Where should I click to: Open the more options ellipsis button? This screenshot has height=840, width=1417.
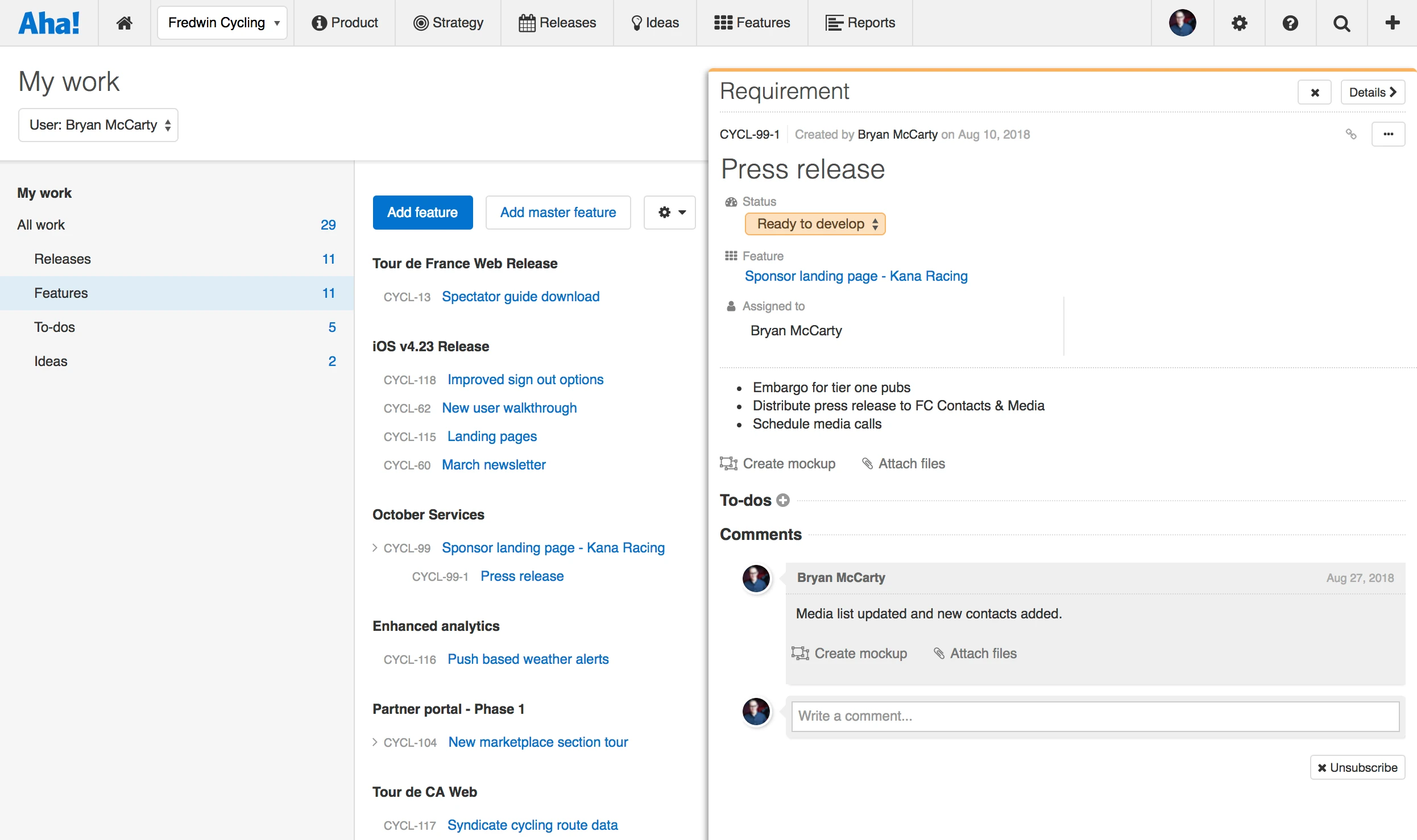click(1388, 134)
